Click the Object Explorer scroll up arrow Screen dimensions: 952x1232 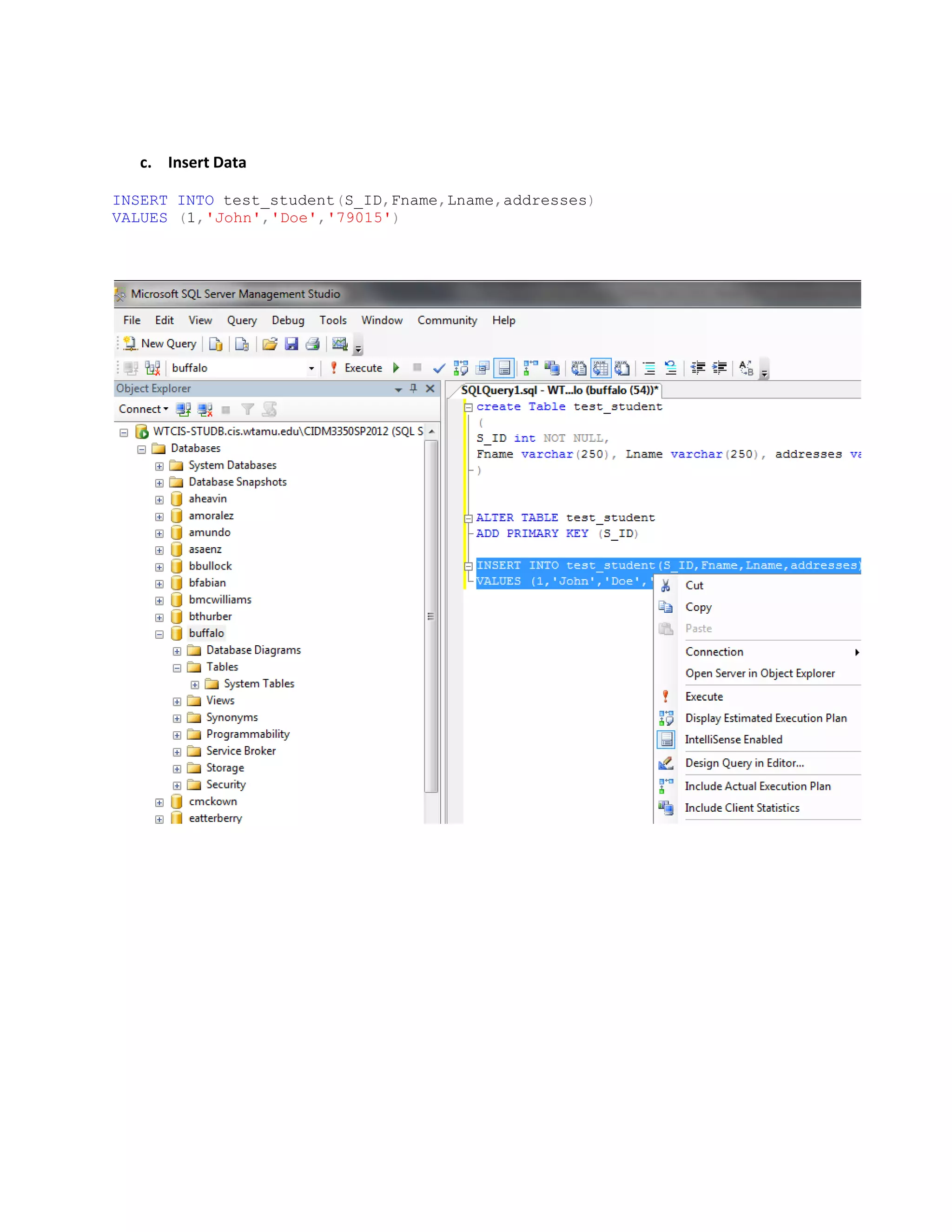pos(431,431)
